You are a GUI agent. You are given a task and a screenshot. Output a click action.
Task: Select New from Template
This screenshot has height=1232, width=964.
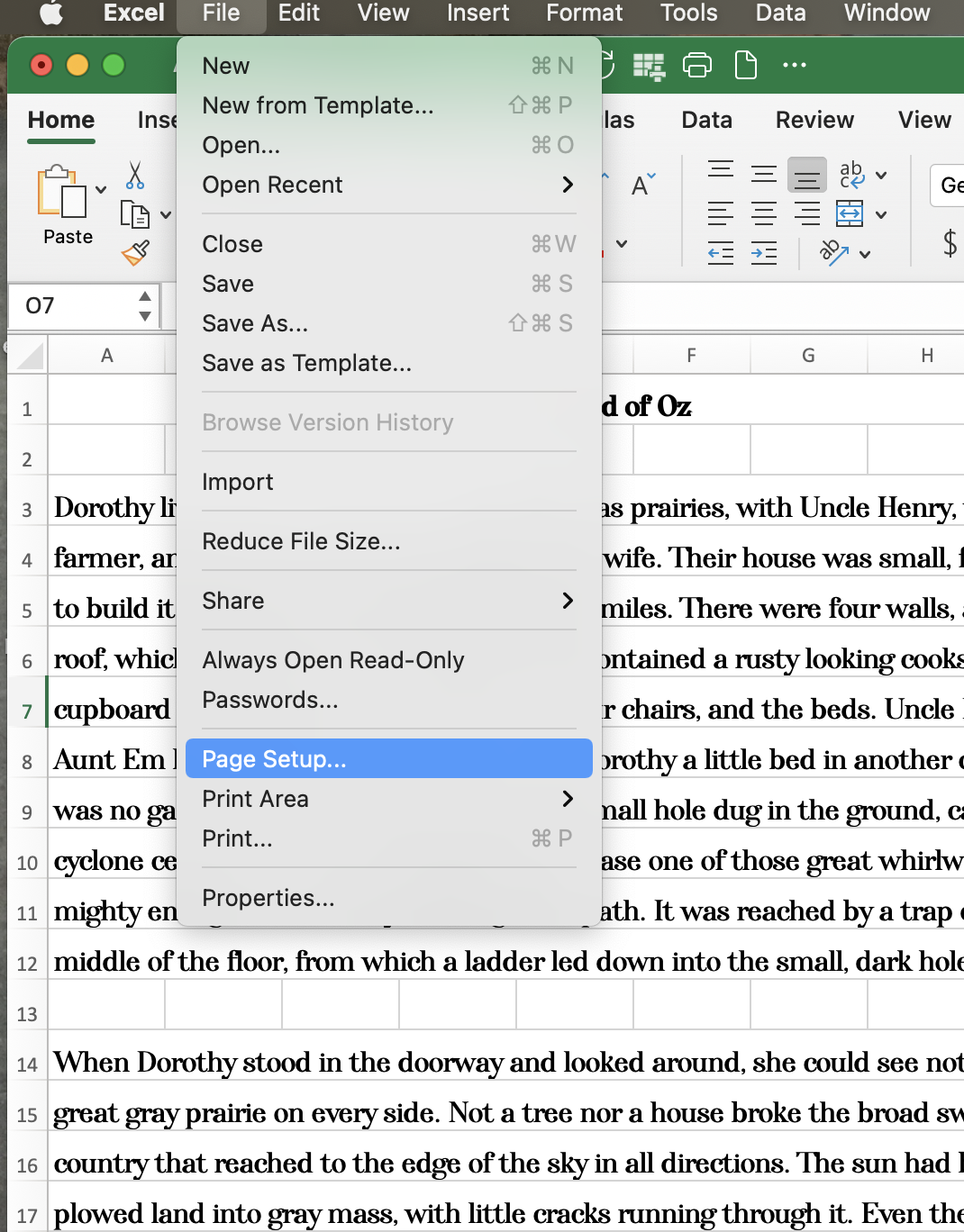pyautogui.click(x=389, y=105)
